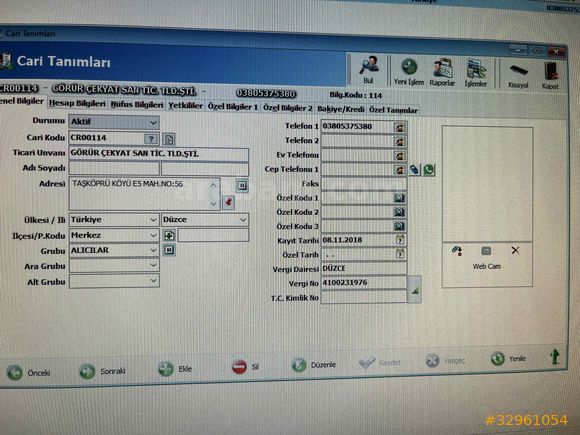Switch to Nüfus Bilgileri tab
The height and width of the screenshot is (435, 580).
pos(137,105)
